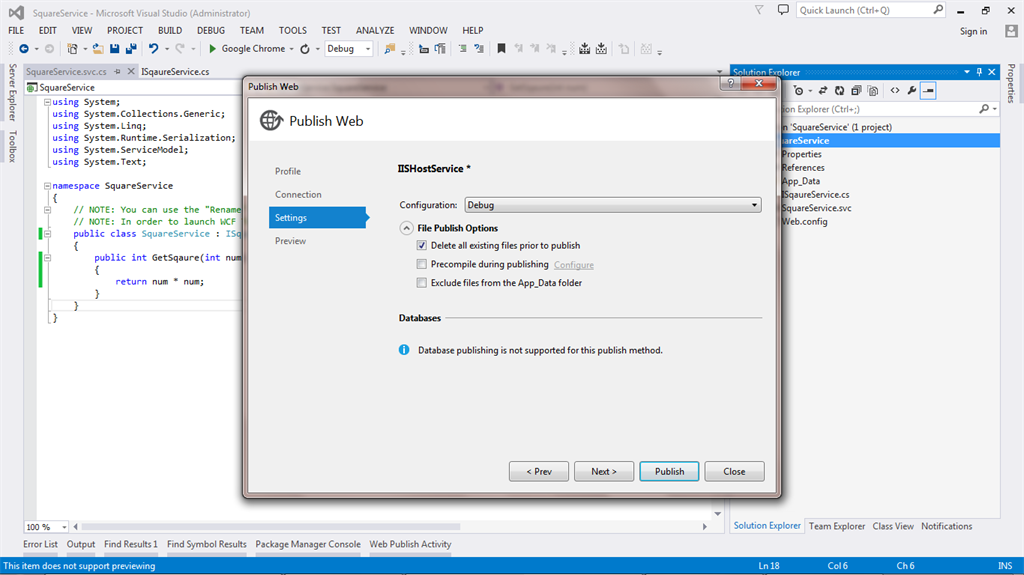Click Refresh icon in Solution Explorer toolbar
The image size is (1024, 575).
coord(839,91)
